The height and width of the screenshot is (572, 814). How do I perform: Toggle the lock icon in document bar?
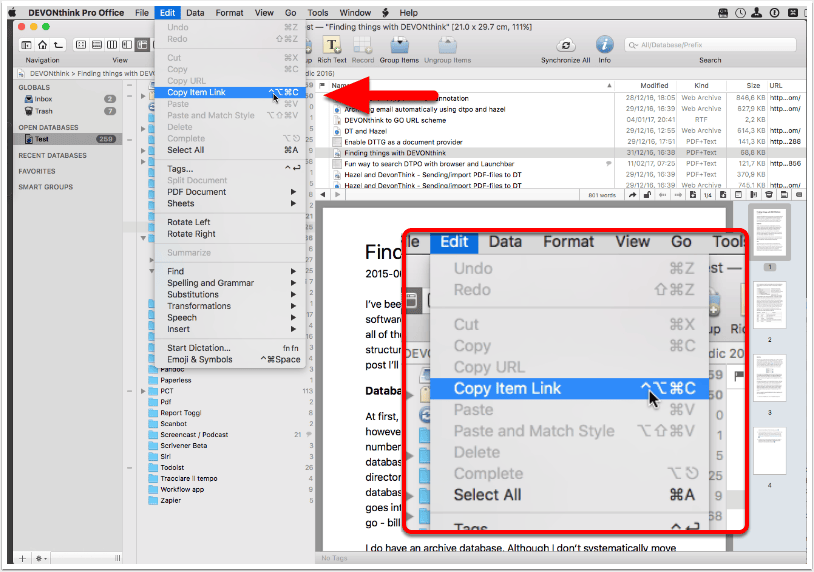tap(647, 195)
